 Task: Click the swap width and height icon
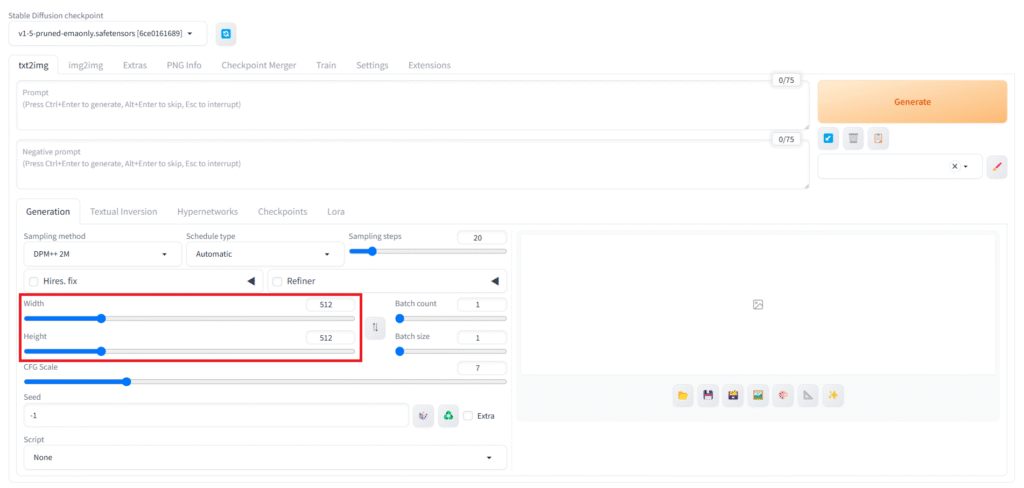click(375, 327)
